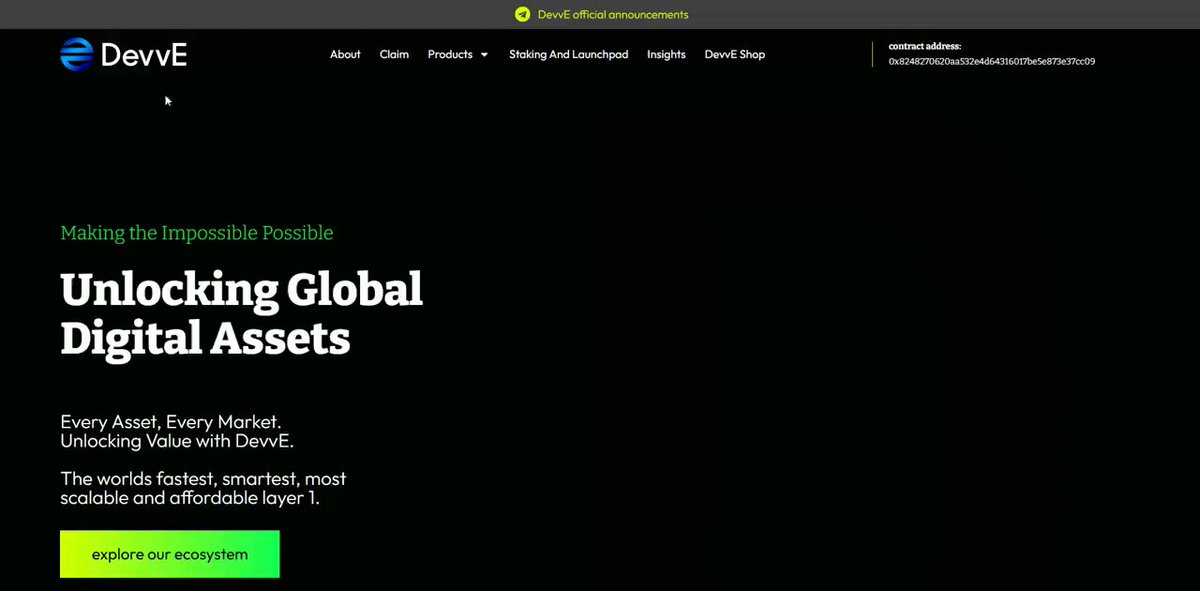1200x591 pixels.
Task: Go to the Claim page
Action: [394, 54]
